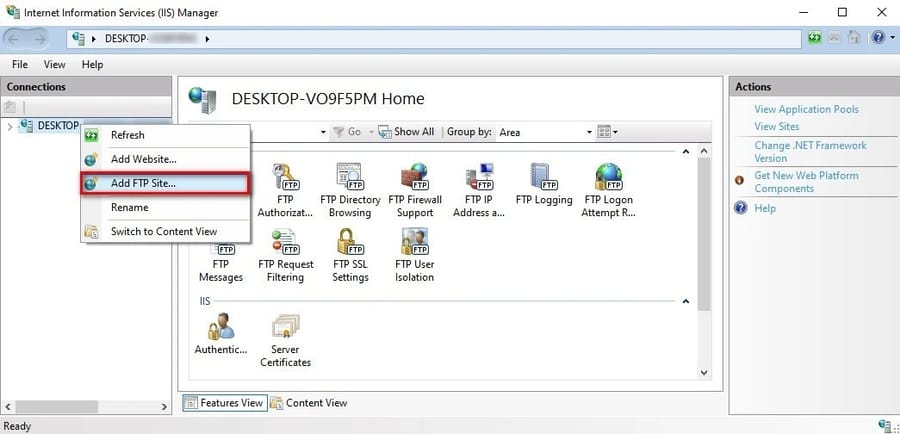900x434 pixels.
Task: Click the Home icon in address bar area
Action: tap(854, 38)
